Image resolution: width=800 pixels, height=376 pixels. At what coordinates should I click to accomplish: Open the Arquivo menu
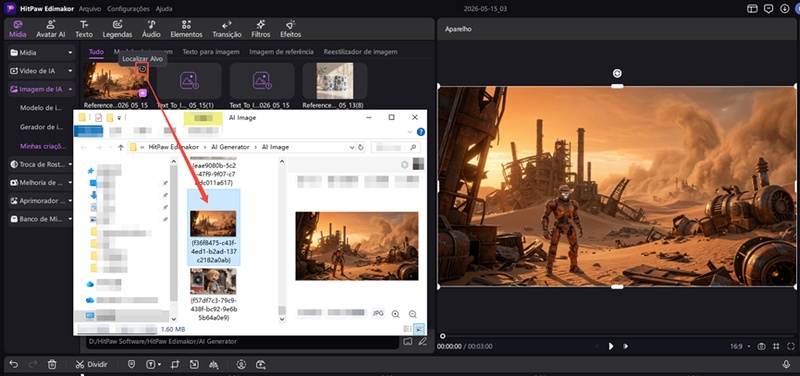(90, 9)
